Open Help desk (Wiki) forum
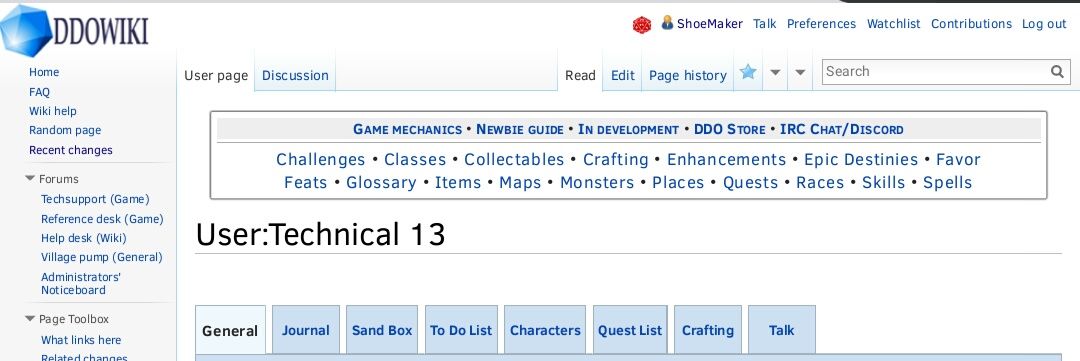The height and width of the screenshot is (361, 1080). pos(83,238)
